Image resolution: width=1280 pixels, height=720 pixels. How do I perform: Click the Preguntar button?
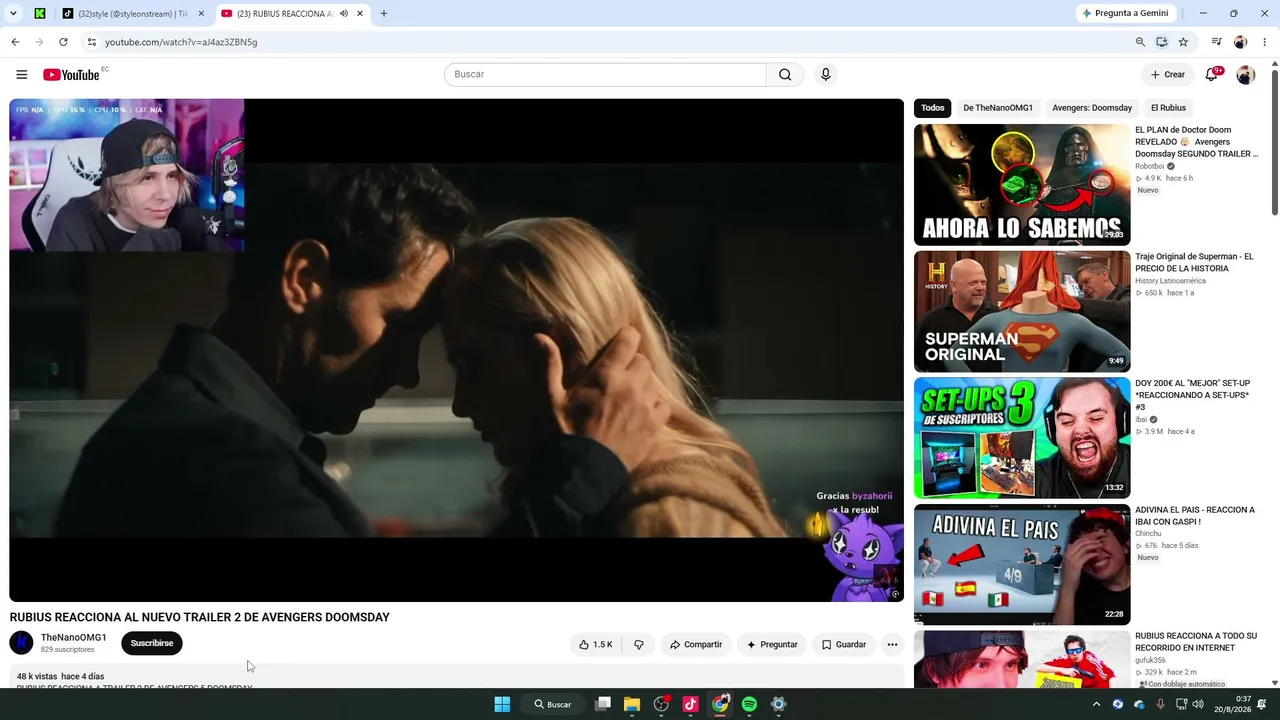(772, 645)
